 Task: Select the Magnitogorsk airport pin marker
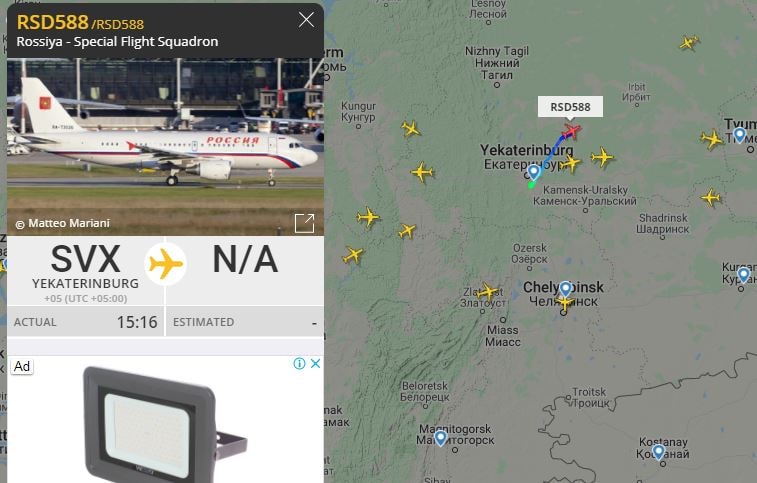[x=440, y=438]
